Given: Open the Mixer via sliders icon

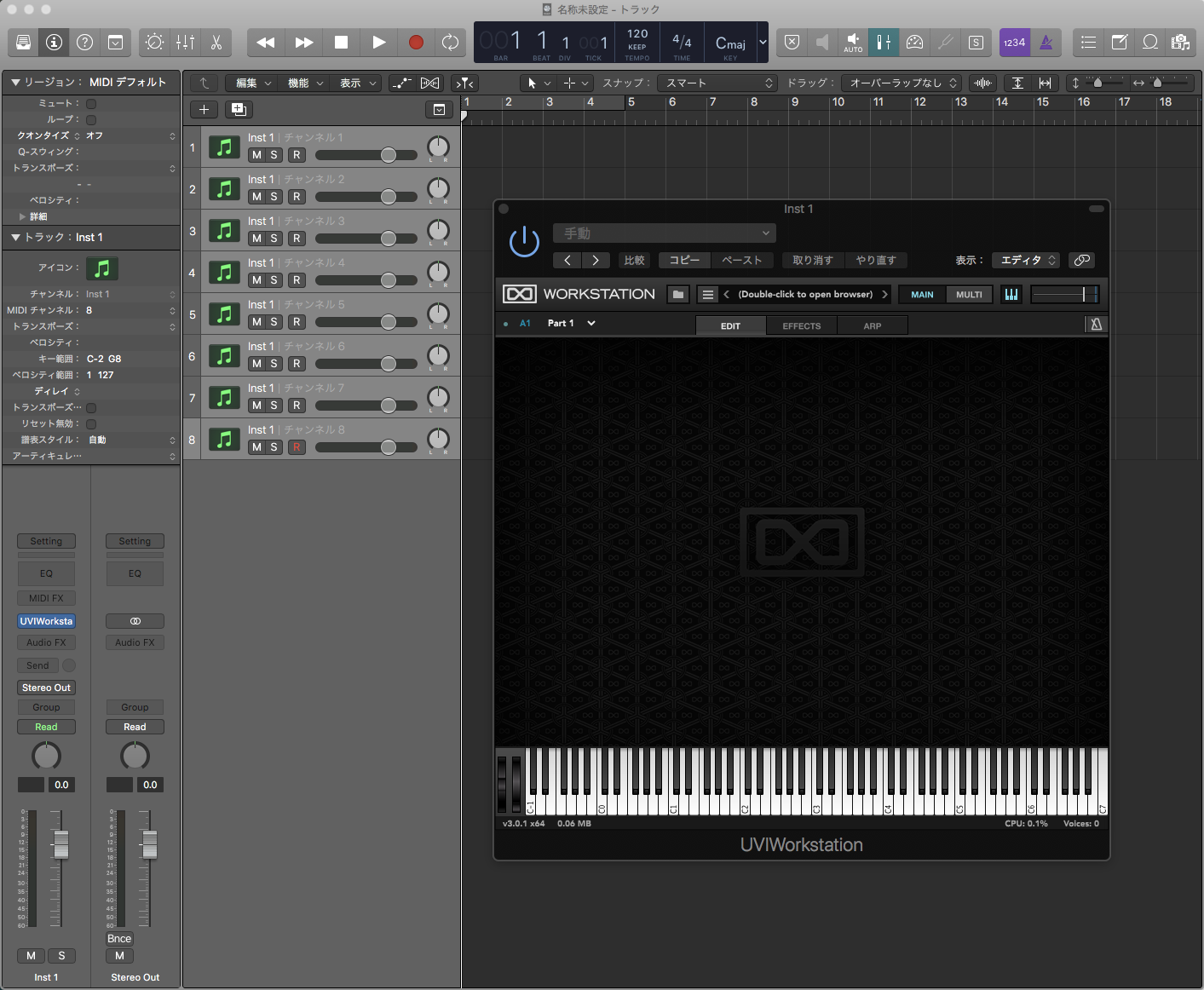Looking at the screenshot, I should click(x=185, y=42).
